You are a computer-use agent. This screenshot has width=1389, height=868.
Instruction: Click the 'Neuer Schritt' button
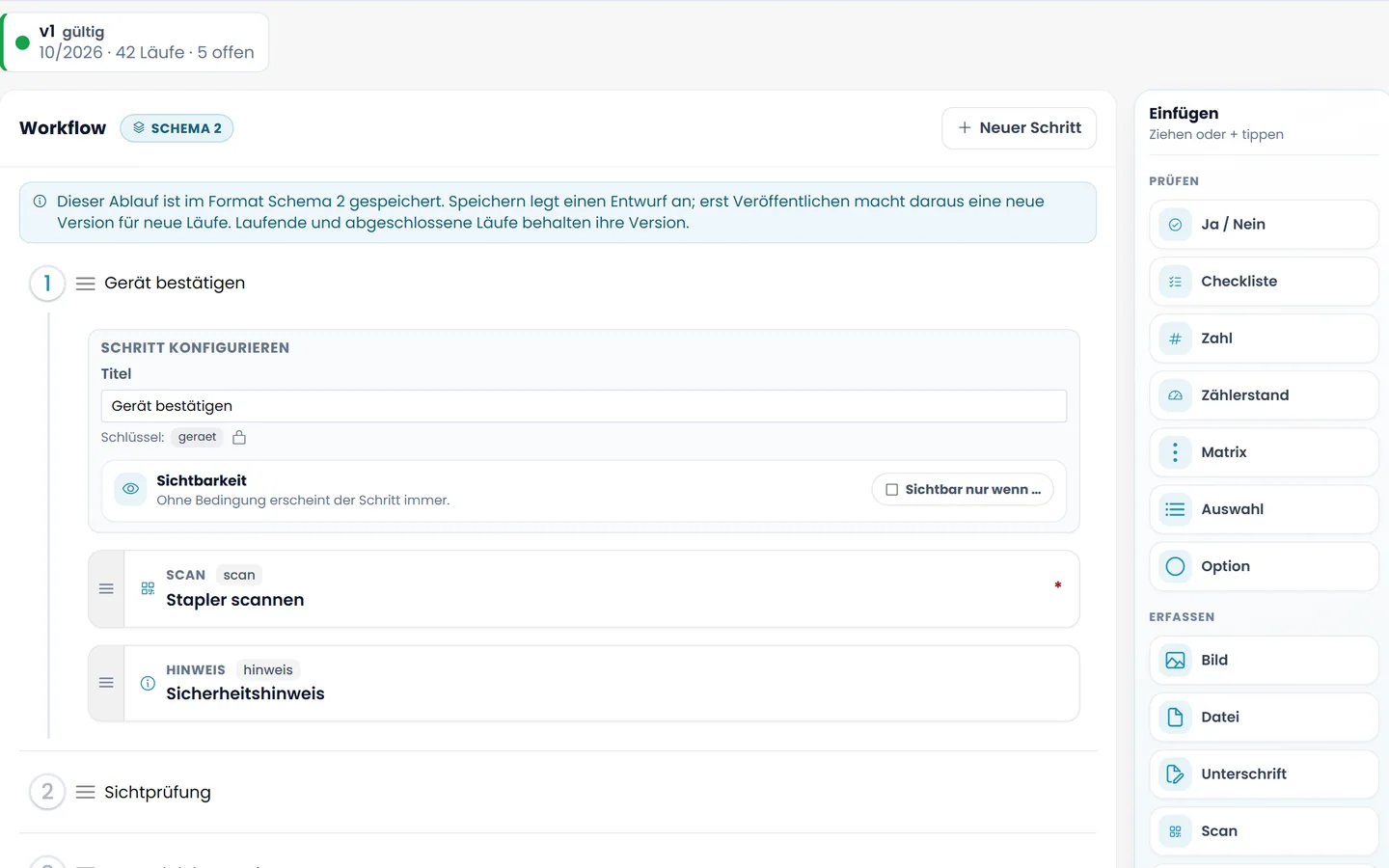click(1019, 128)
